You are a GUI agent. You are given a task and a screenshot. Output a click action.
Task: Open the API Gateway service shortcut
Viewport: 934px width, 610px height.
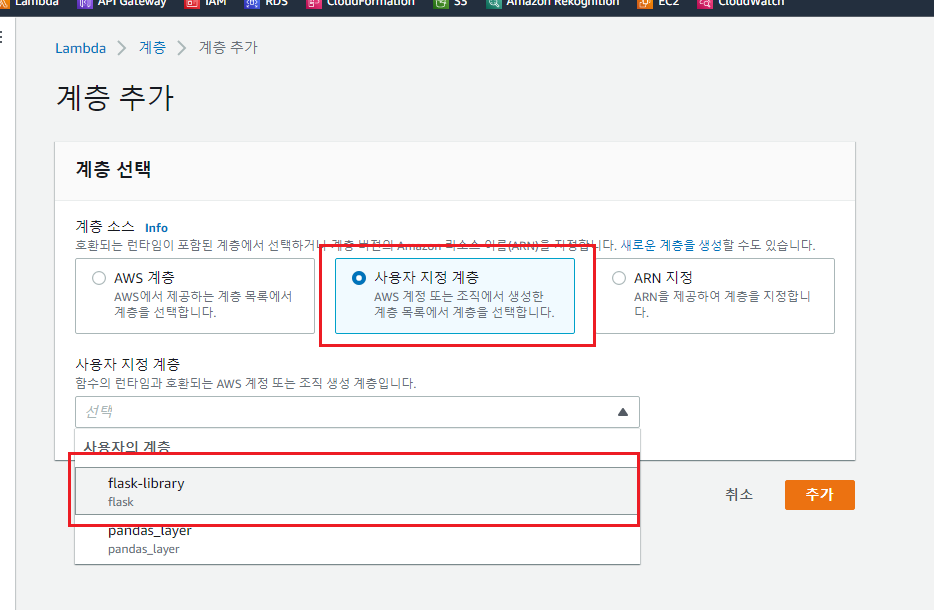click(123, 3)
